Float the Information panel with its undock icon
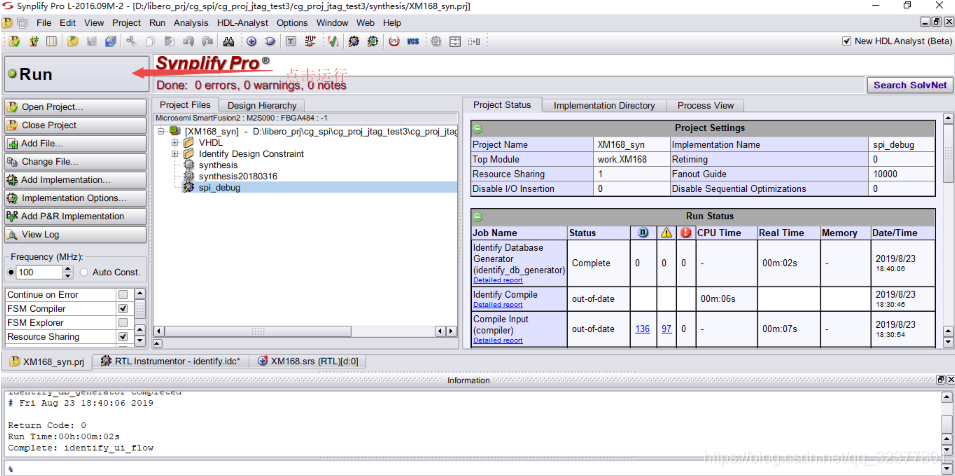Viewport: 955px width, 476px height. 940,380
